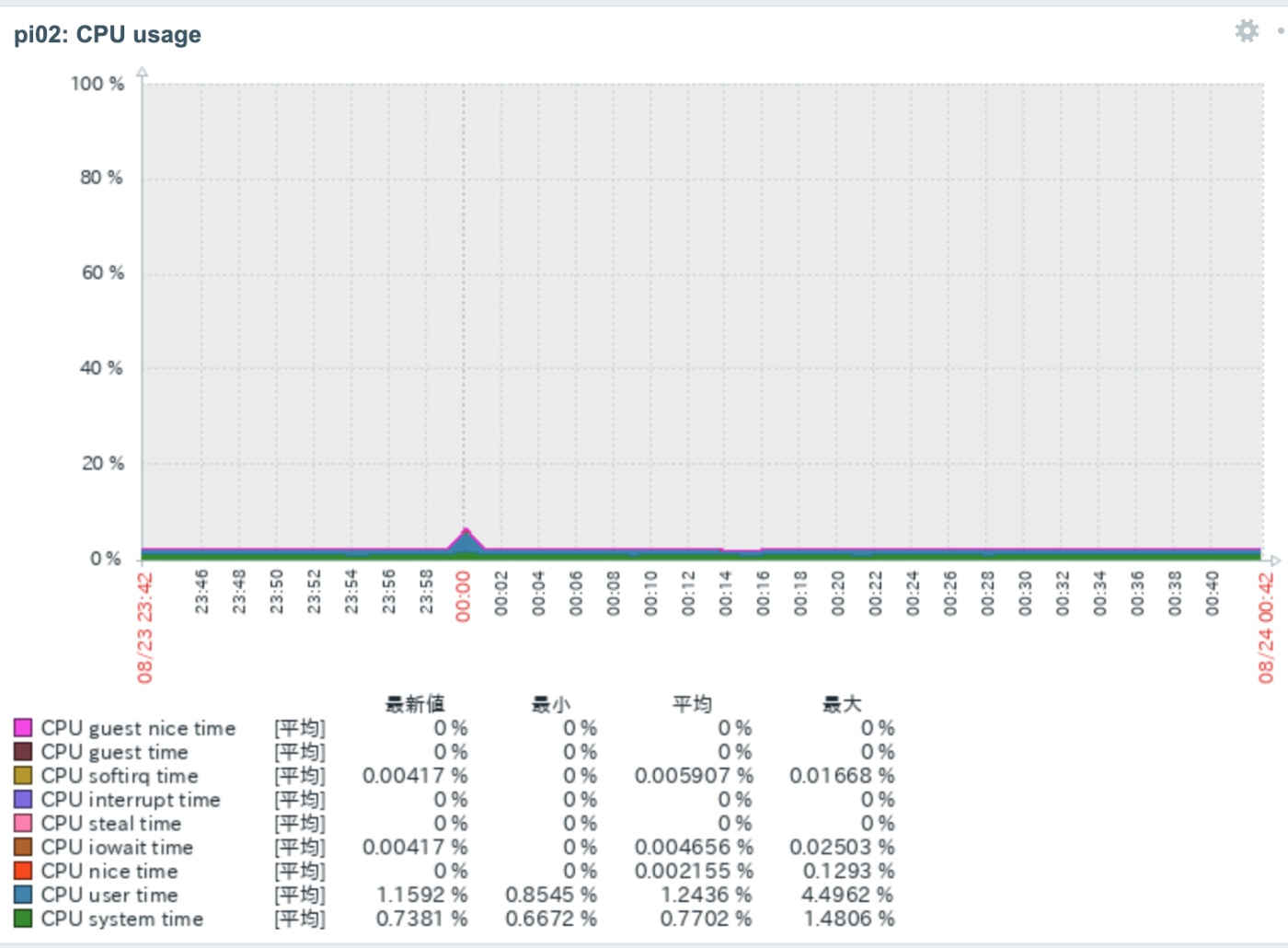Click the 4.4962 % maximum user time value
Viewport: 1288px width, 948px height.
(x=847, y=895)
